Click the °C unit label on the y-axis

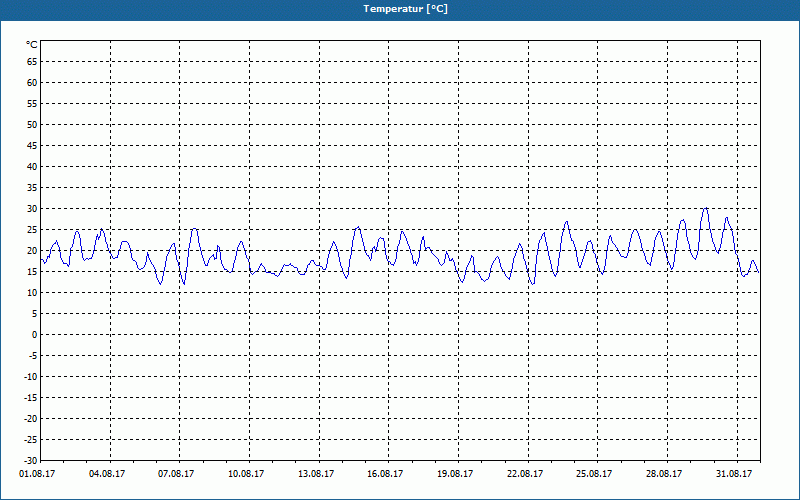click(x=31, y=45)
